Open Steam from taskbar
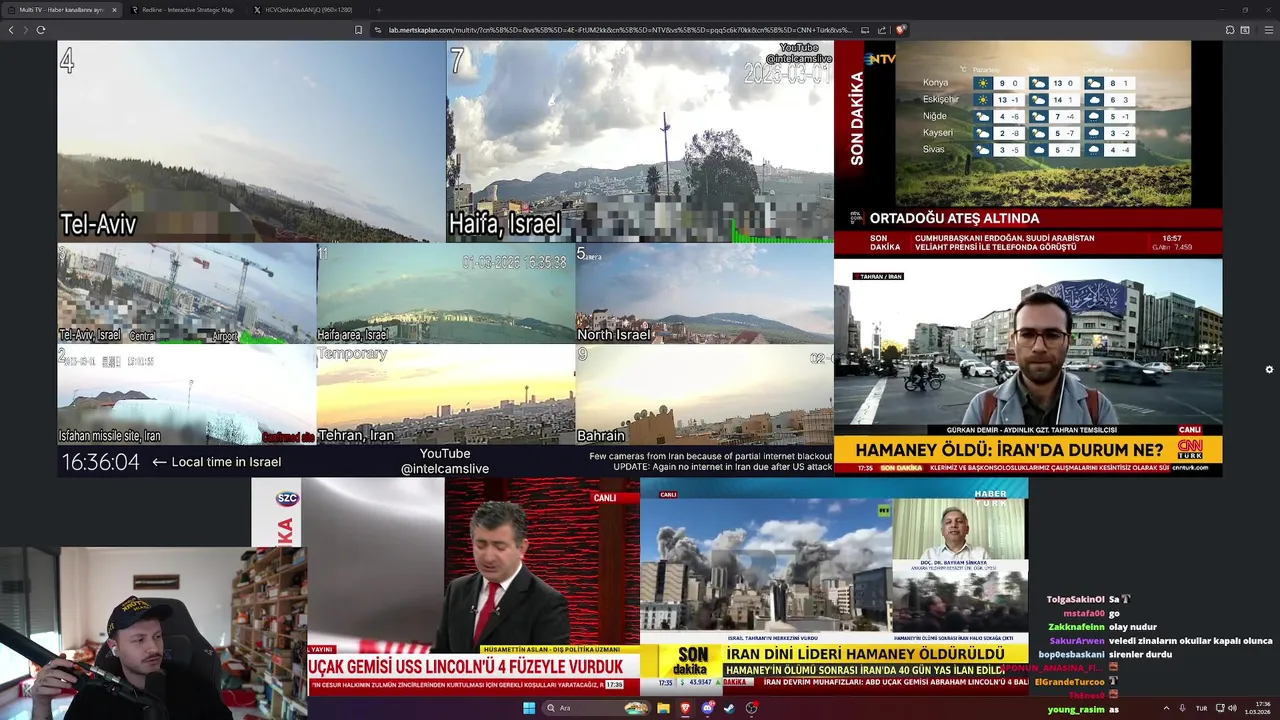Screen dimensions: 1280x720 click(x=729, y=708)
